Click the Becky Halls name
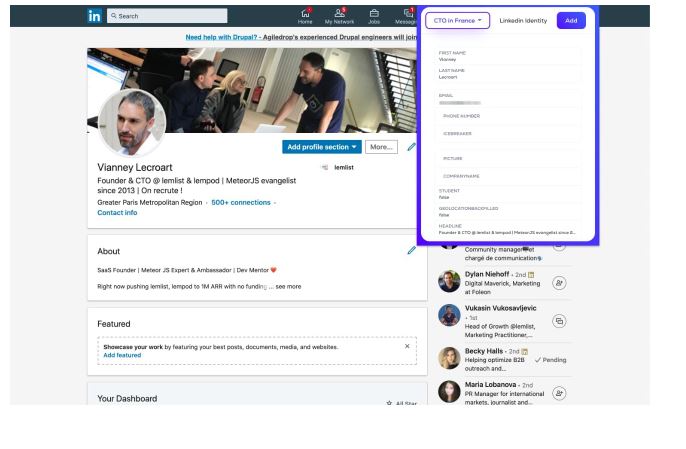Screen dimensions: 686x449 (484, 351)
